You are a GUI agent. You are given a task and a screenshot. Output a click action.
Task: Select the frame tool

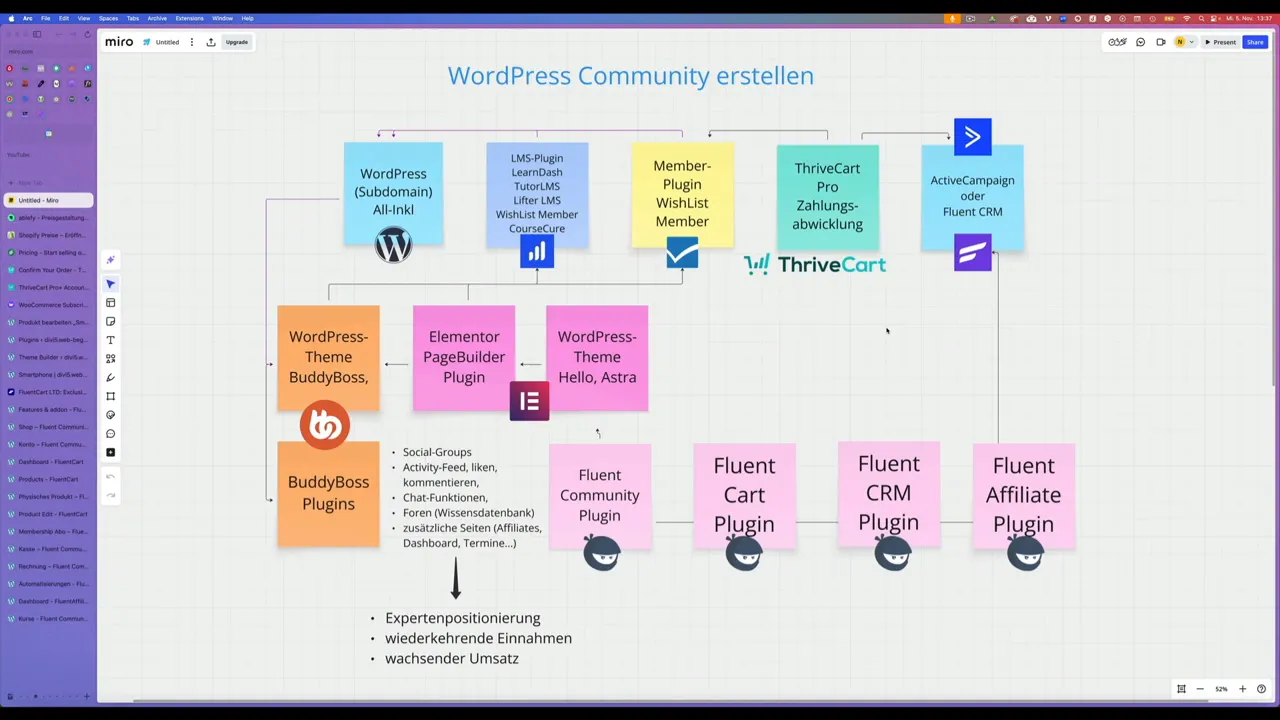[110, 396]
